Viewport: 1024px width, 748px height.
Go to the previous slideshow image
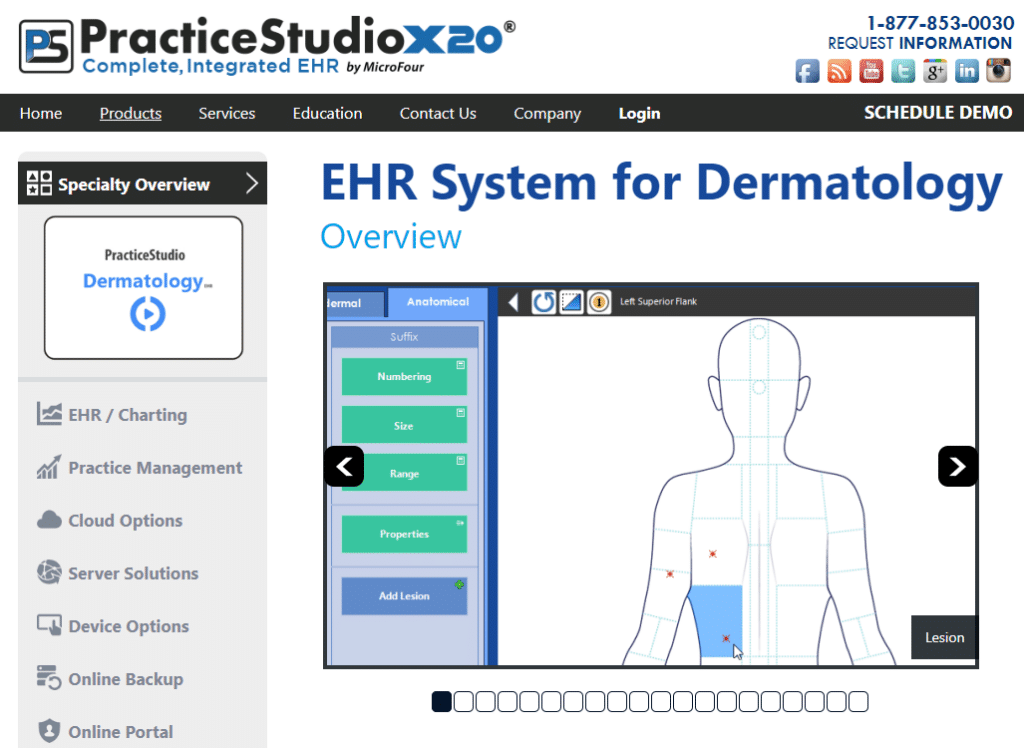pos(344,466)
